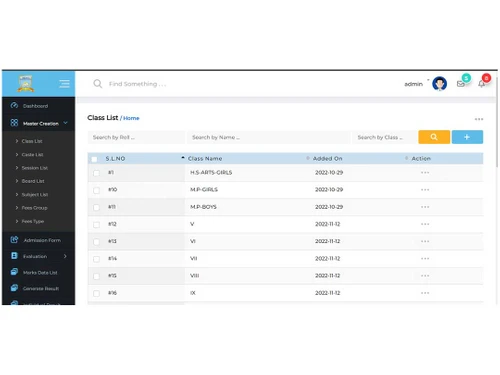
Task: Focus the Search by Class field
Action: pos(385,137)
